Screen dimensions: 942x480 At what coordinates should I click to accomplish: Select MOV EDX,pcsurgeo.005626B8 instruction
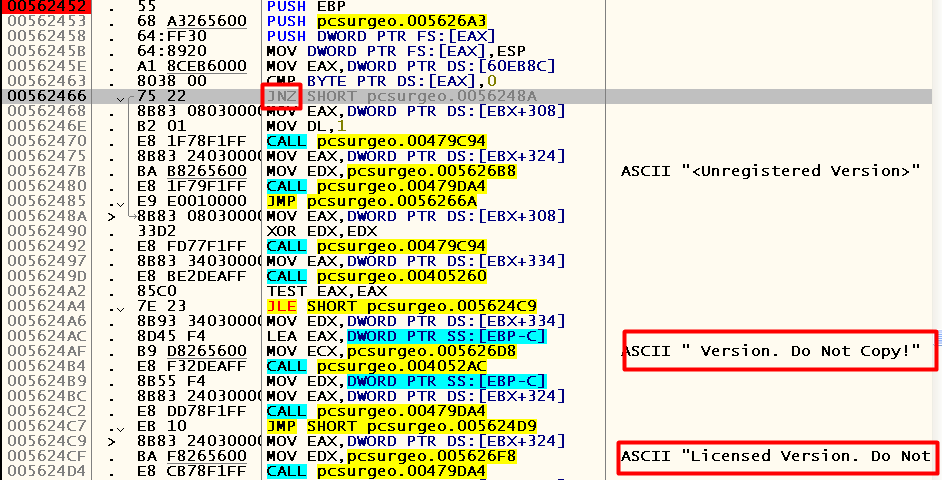point(392,171)
